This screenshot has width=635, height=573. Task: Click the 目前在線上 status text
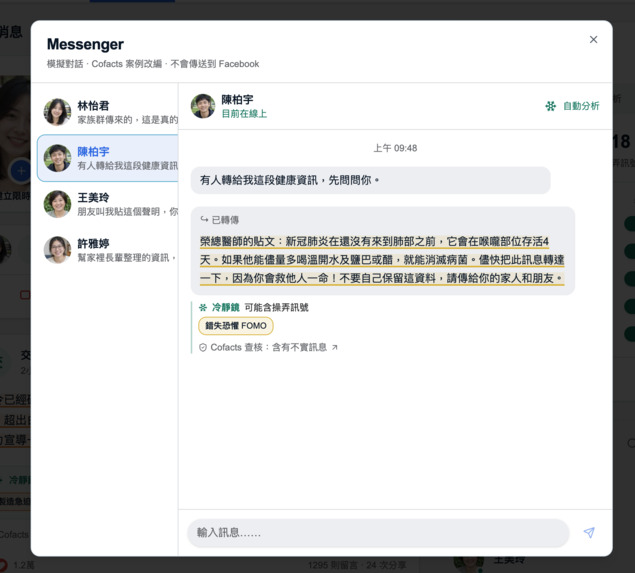point(244,114)
